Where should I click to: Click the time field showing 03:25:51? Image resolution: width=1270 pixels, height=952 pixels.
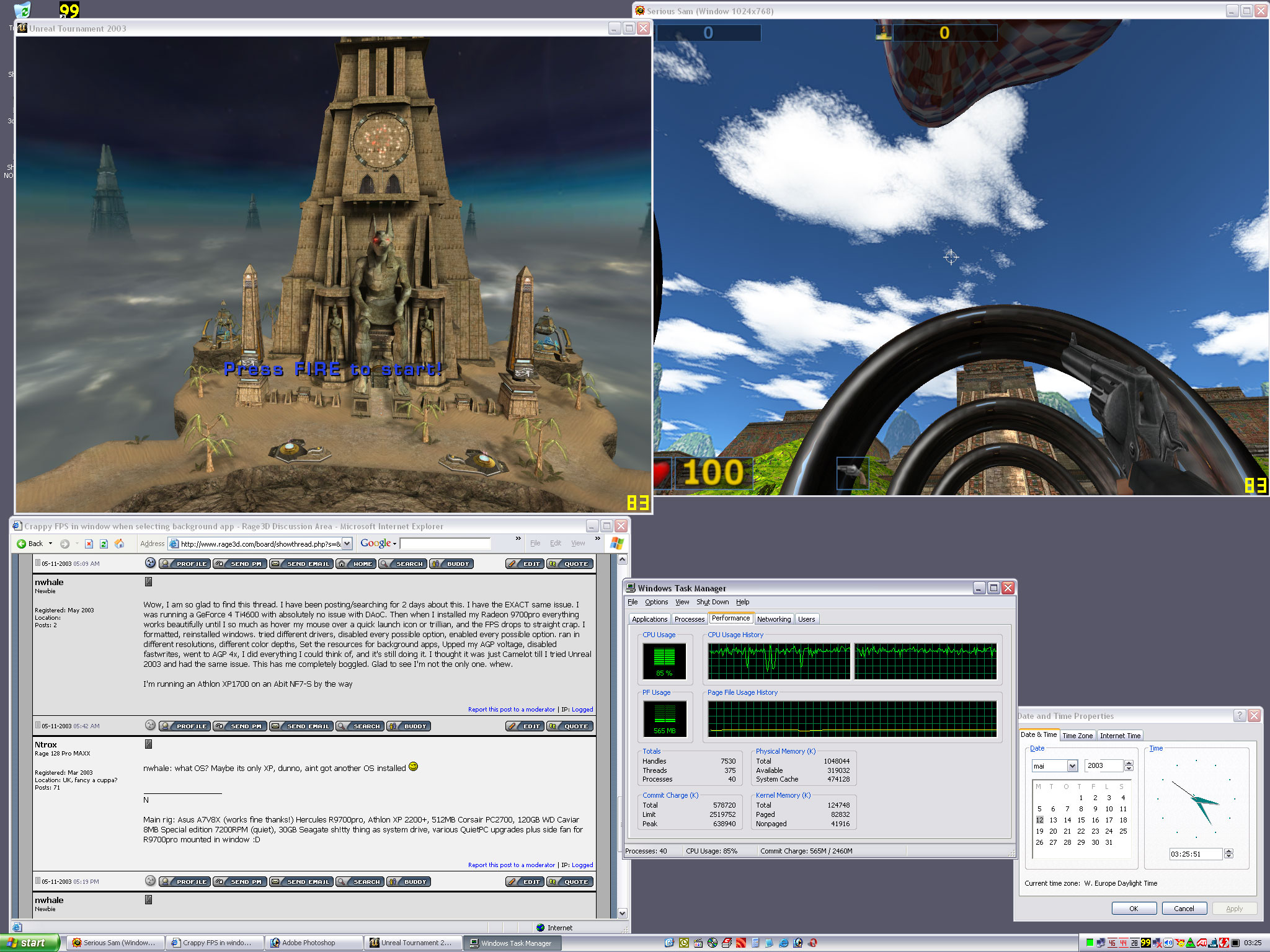(x=1195, y=854)
